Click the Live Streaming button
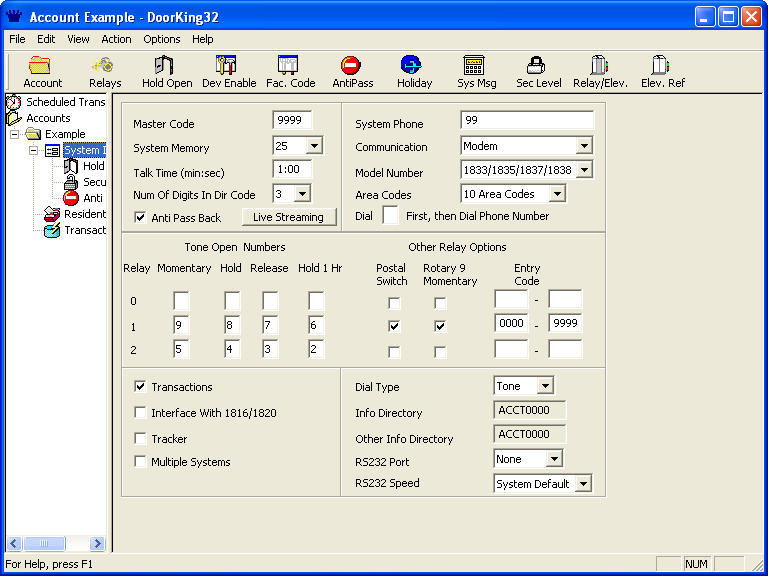The image size is (768, 576). pos(288,217)
